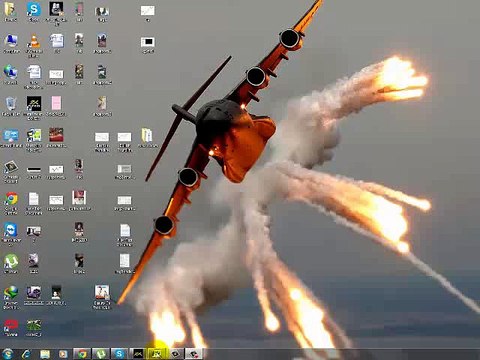Open Internet Explorer from the taskbar
The width and height of the screenshot is (480, 360).
point(26,354)
